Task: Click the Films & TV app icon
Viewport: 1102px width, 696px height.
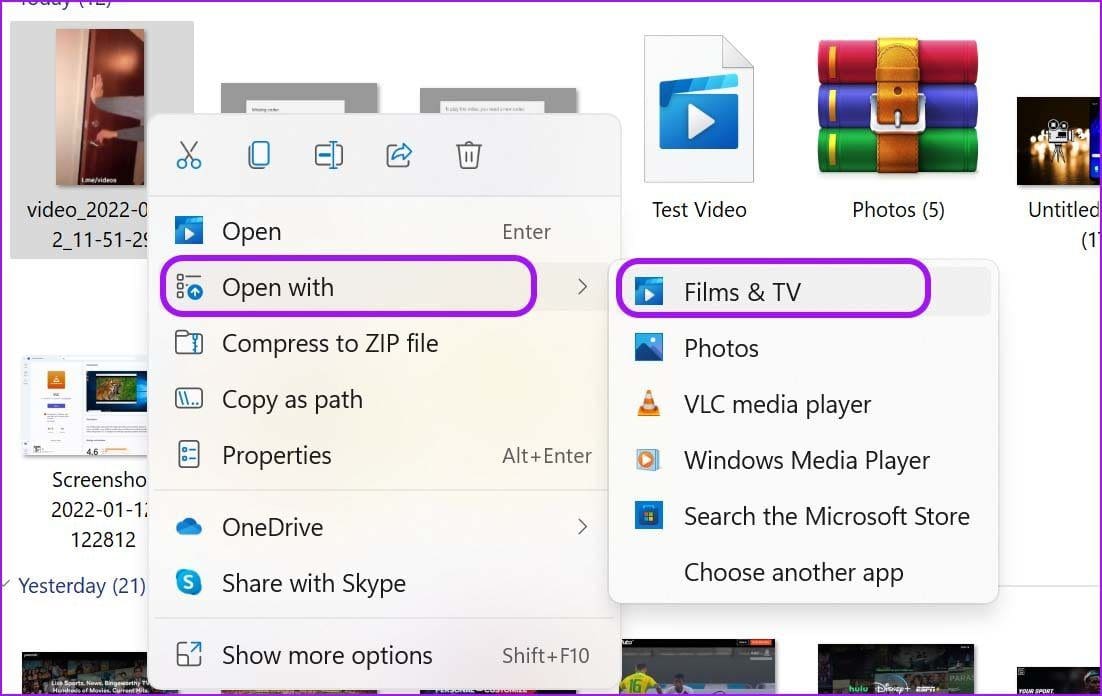Action: click(x=648, y=292)
